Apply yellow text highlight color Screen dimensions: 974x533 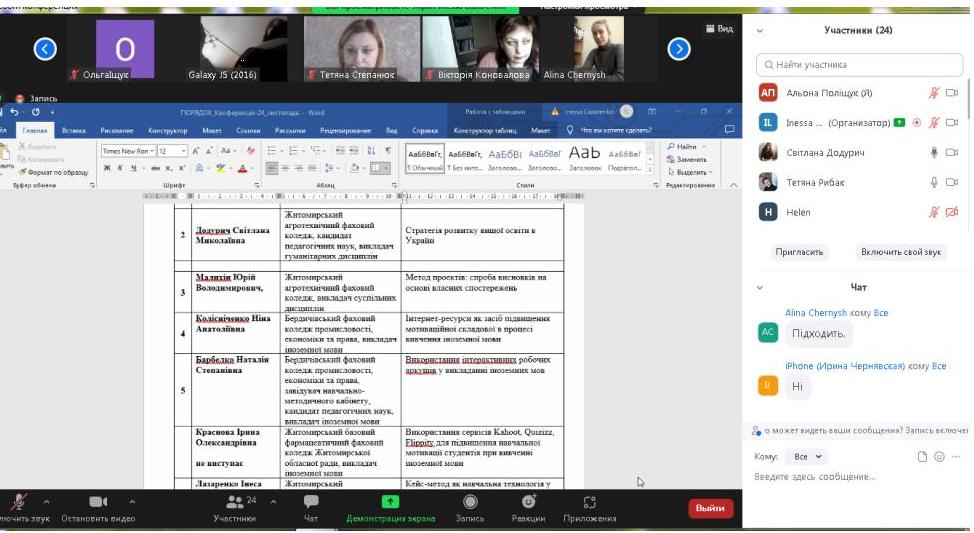click(219, 168)
